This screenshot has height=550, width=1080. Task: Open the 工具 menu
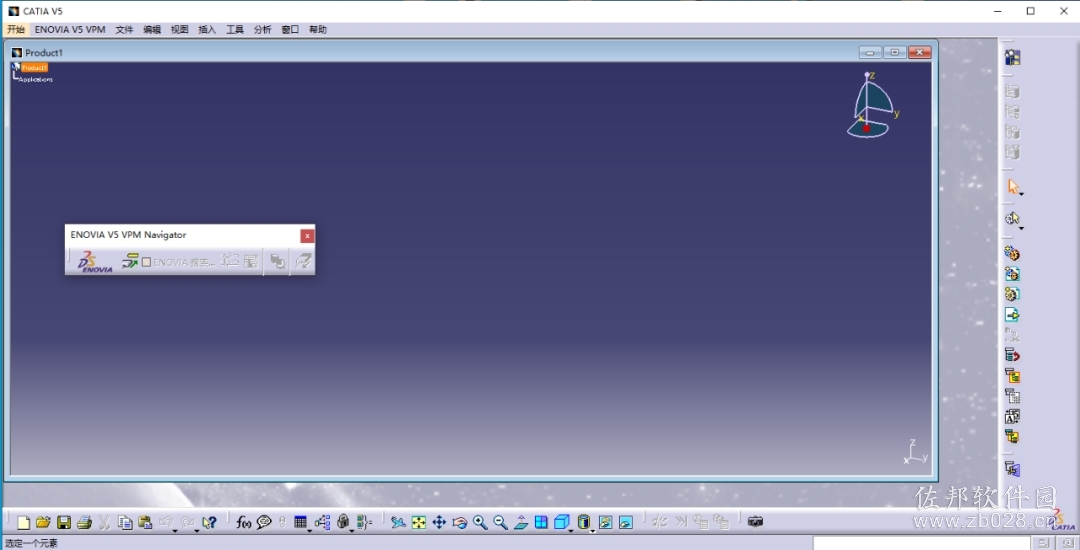[235, 30]
